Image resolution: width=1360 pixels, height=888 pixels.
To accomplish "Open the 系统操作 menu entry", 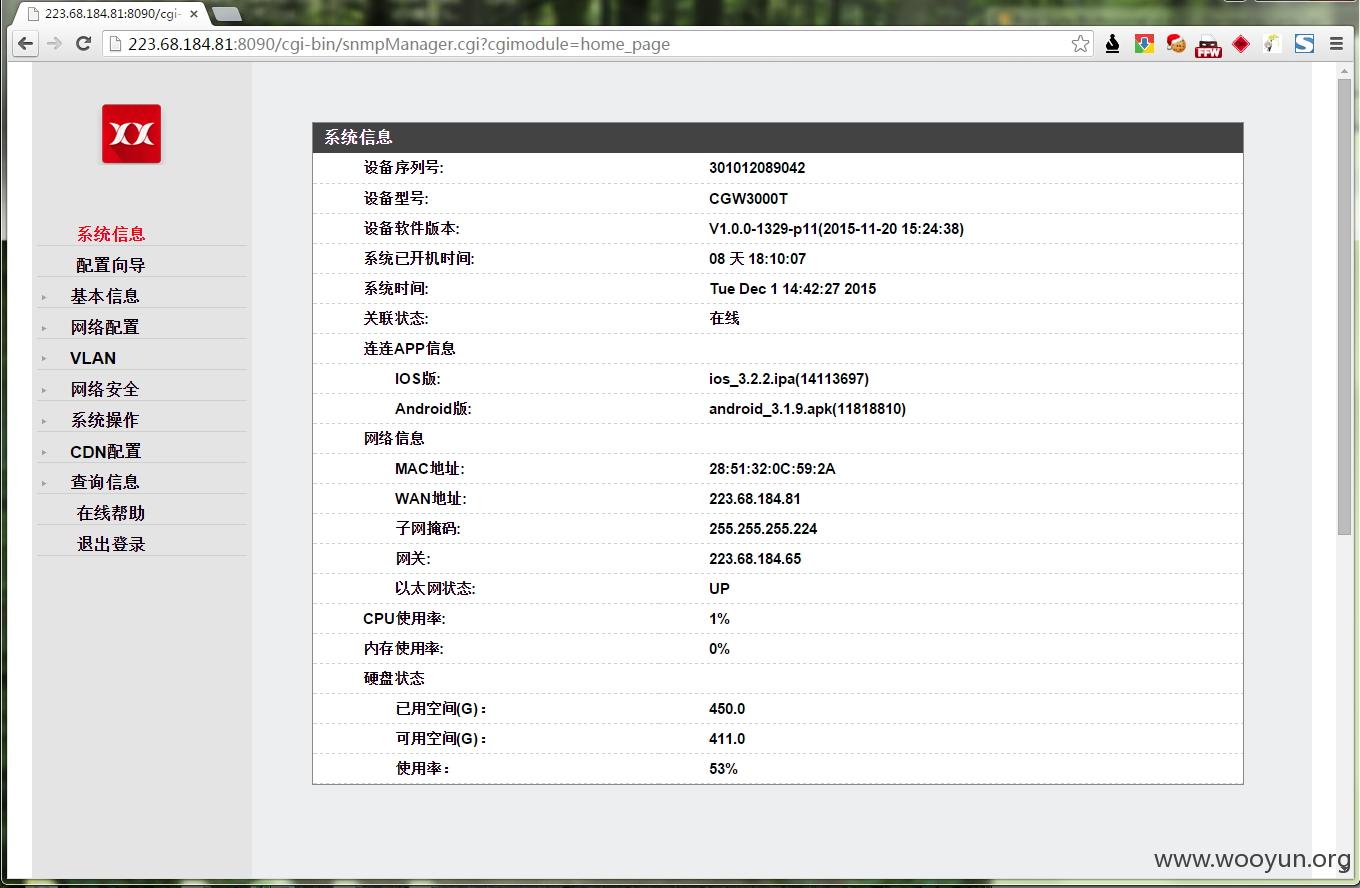I will point(105,420).
